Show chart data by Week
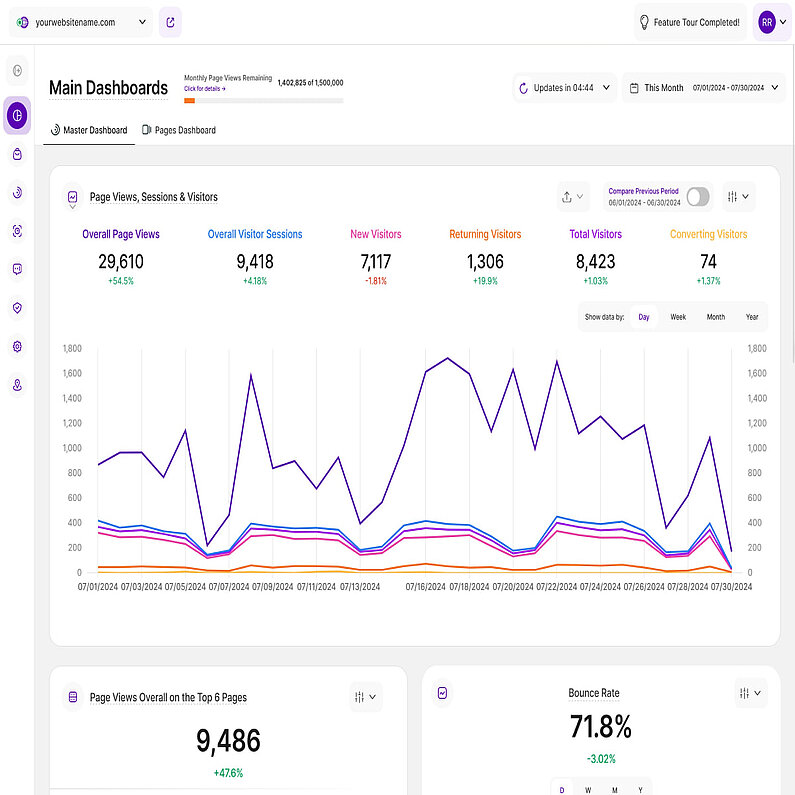 click(x=678, y=317)
